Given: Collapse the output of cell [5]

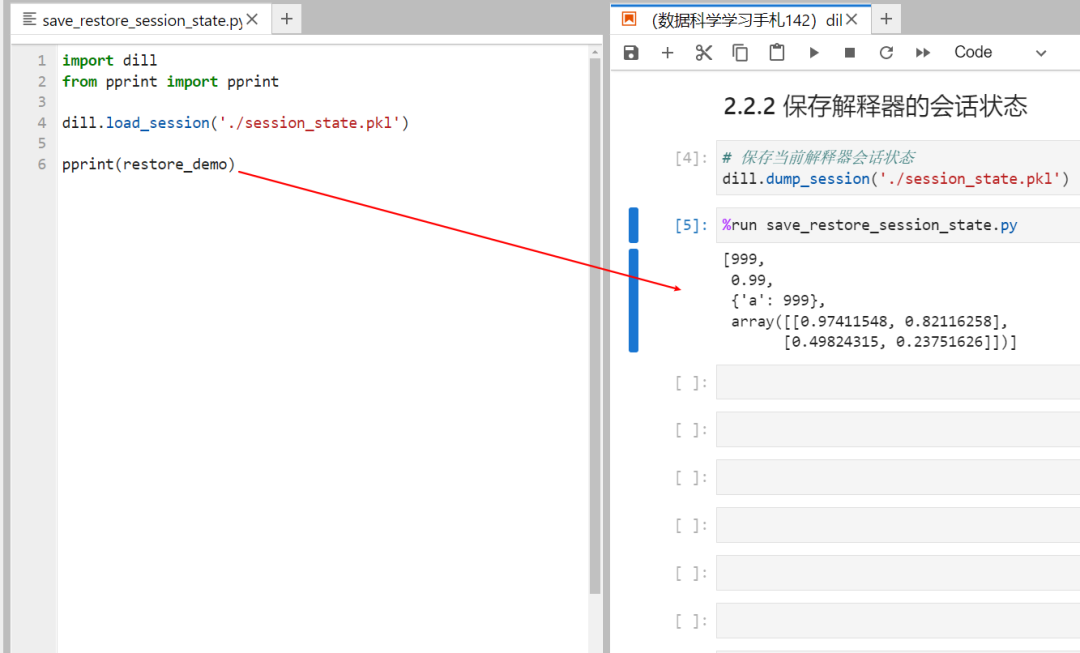Looking at the screenshot, I should [x=633, y=296].
